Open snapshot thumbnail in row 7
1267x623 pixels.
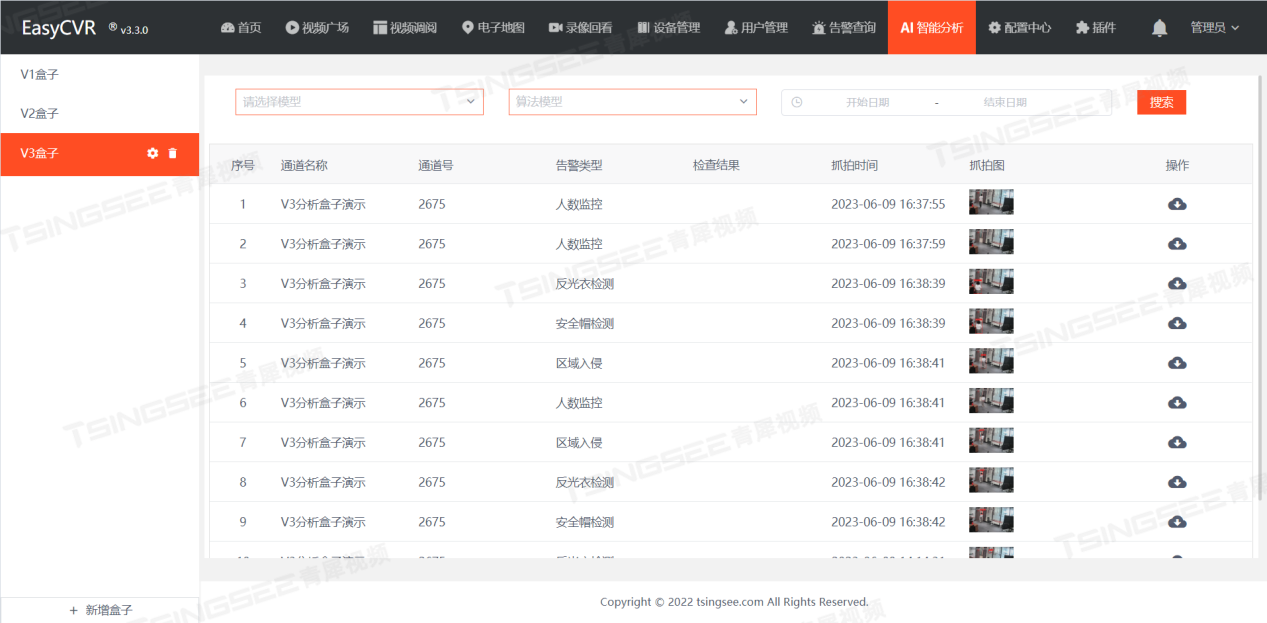point(991,440)
